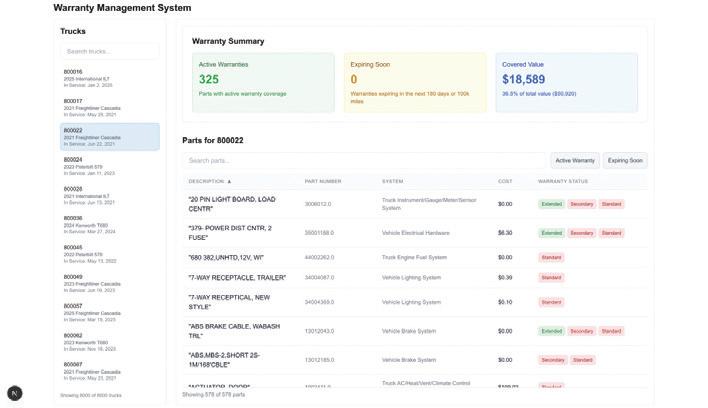Focus the Search parts field
The width and height of the screenshot is (708, 408).
[x=364, y=160]
